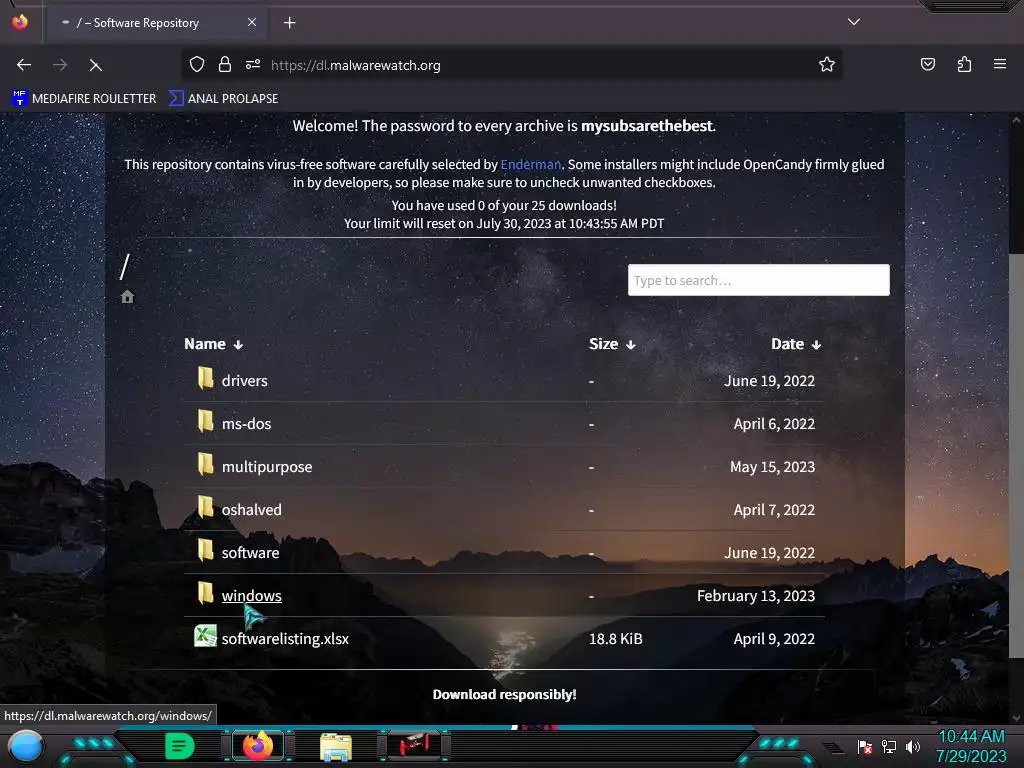1024x768 pixels.
Task: Open the green notes app on taskbar
Action: [x=180, y=746]
